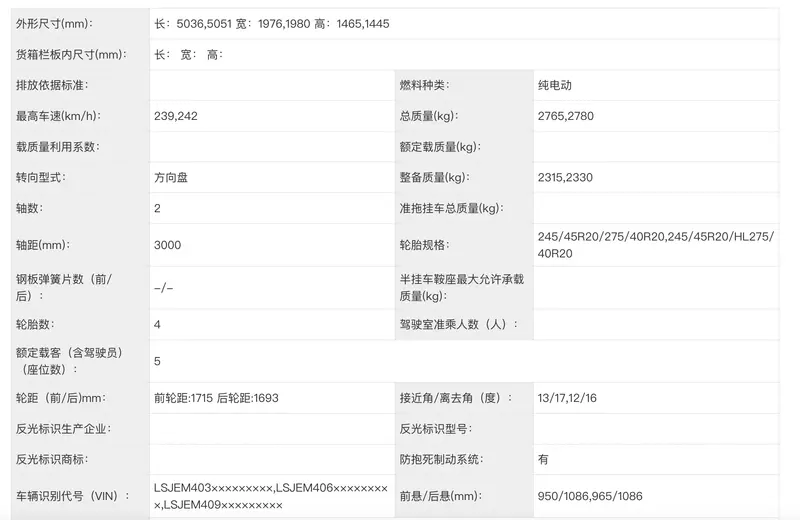The width and height of the screenshot is (800, 520).
Task: Click the 排放依据标准 label
Action: (54, 85)
